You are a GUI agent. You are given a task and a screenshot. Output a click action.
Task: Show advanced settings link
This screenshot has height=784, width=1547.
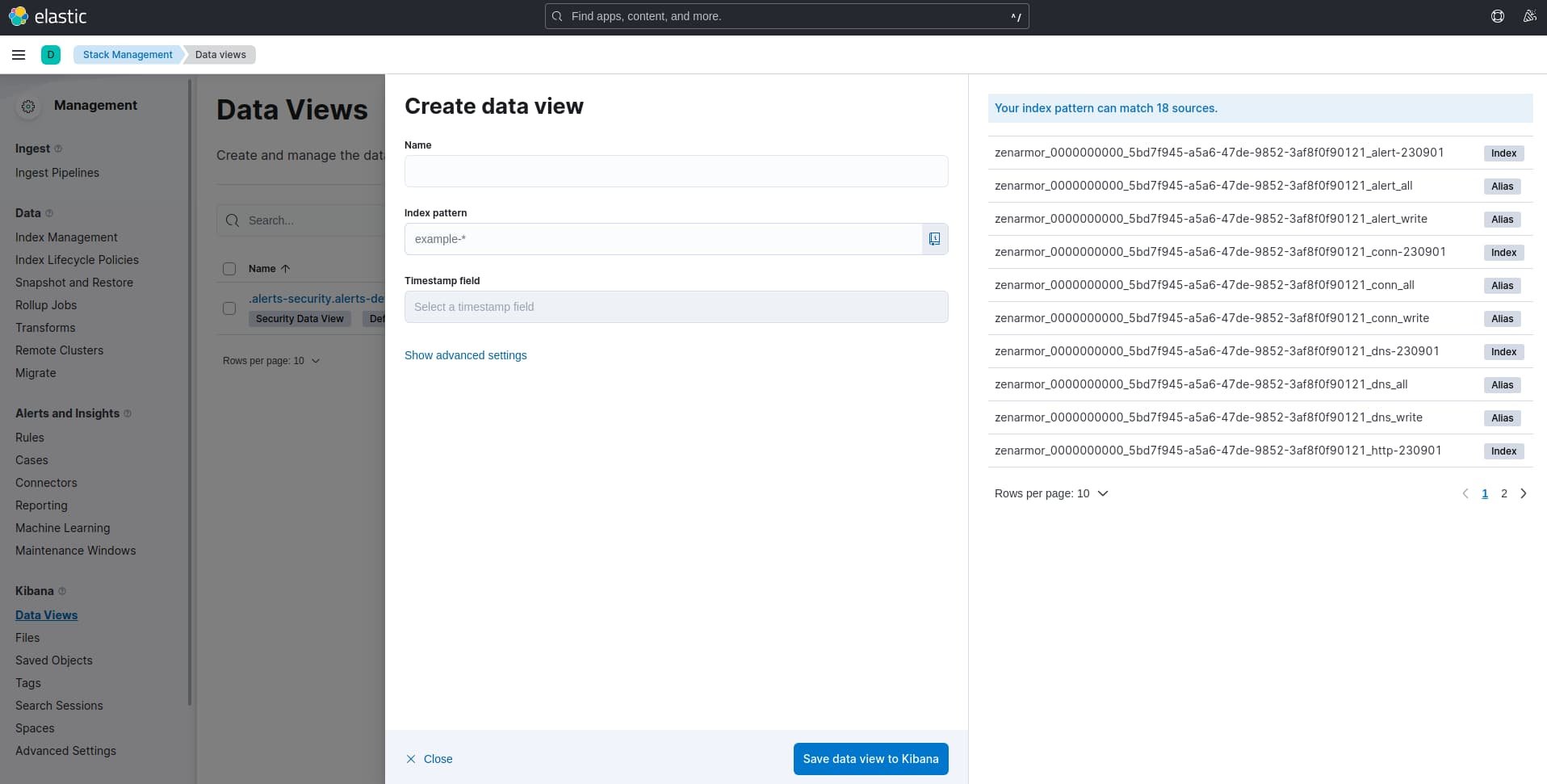[x=465, y=355]
